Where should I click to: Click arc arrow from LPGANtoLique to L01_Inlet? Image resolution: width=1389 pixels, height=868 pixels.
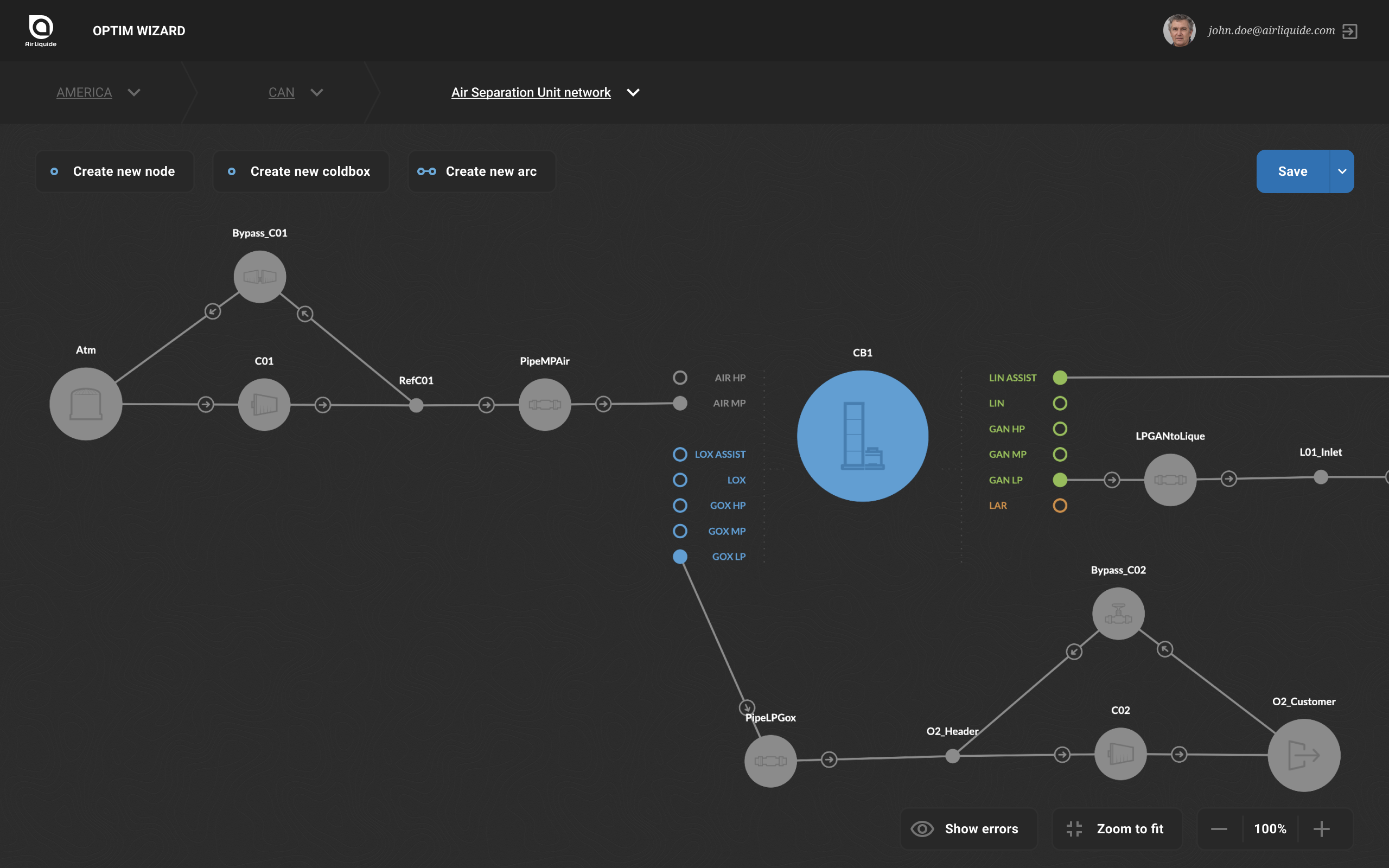pyautogui.click(x=1228, y=479)
